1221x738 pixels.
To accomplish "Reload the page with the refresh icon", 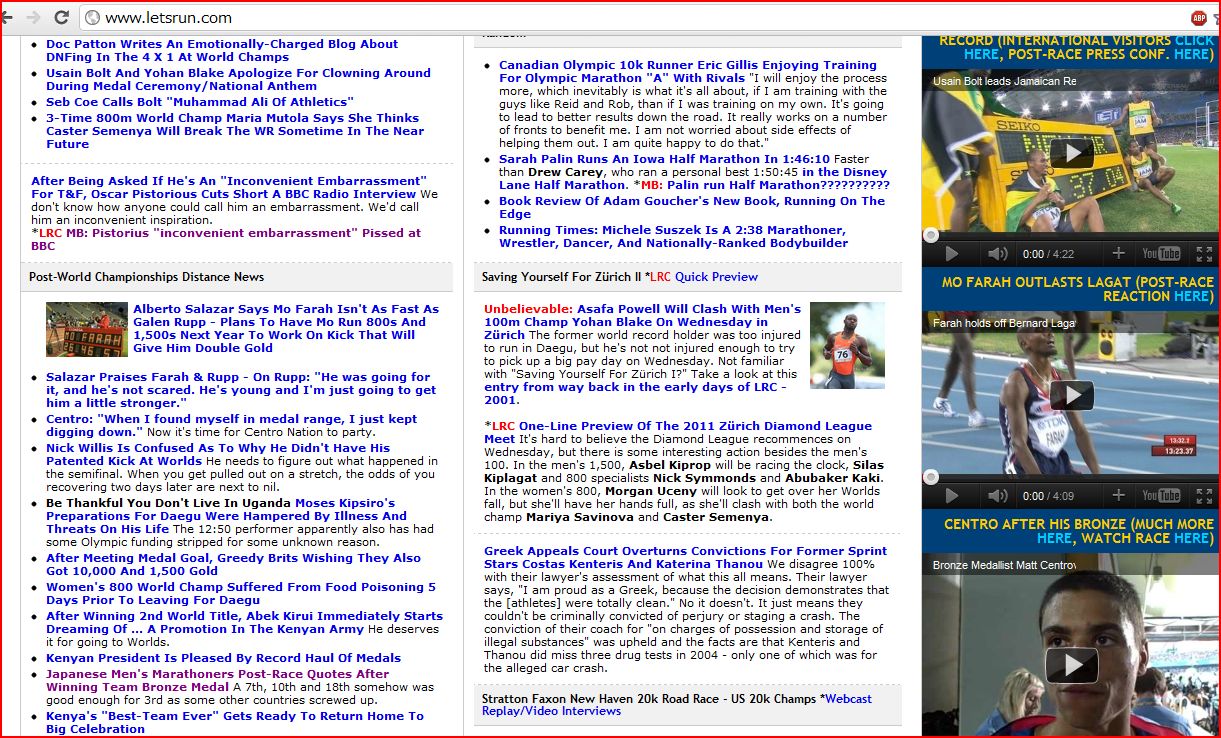I will 62,17.
